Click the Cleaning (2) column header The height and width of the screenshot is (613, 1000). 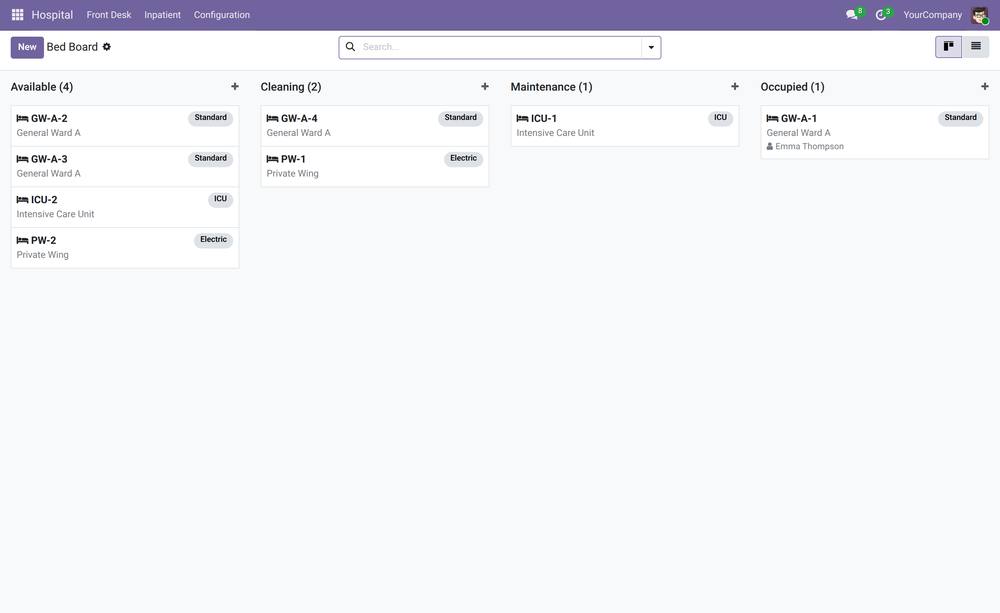[x=291, y=87]
